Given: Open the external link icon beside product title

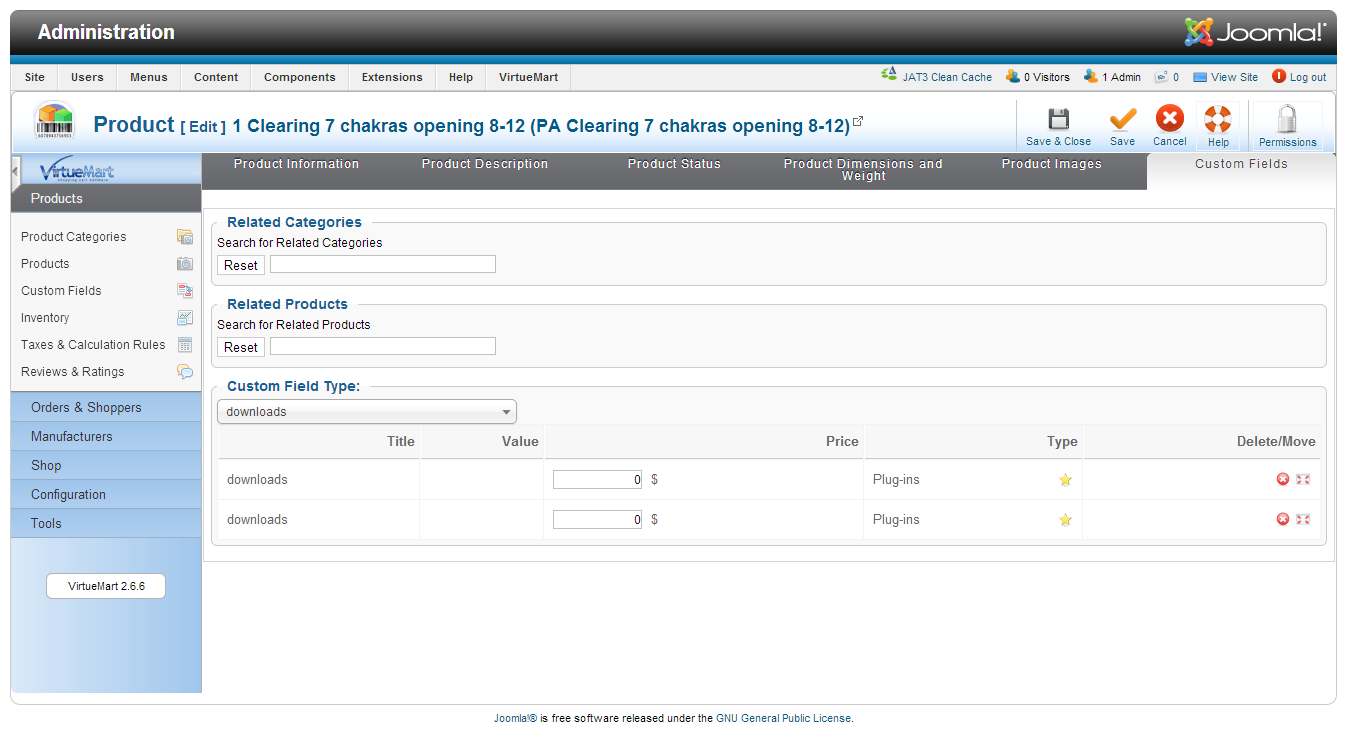Looking at the screenshot, I should 858,122.
